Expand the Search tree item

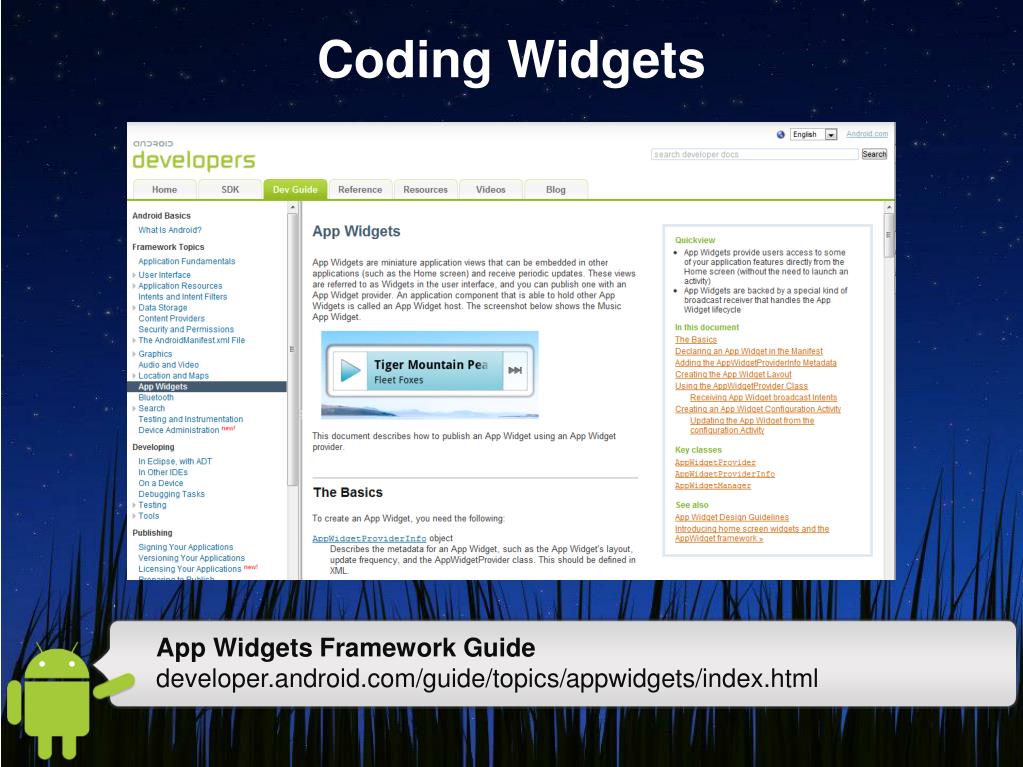[134, 409]
